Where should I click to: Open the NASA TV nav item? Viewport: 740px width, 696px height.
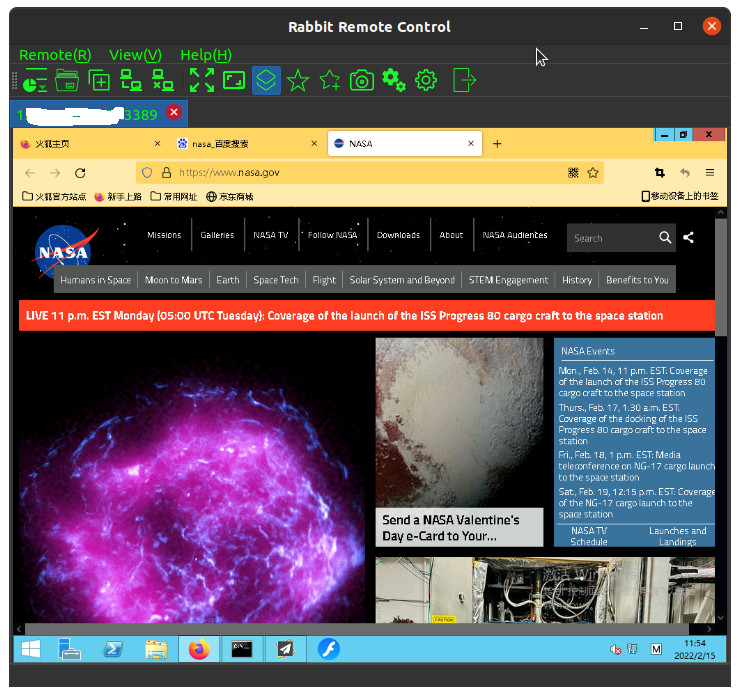point(270,235)
